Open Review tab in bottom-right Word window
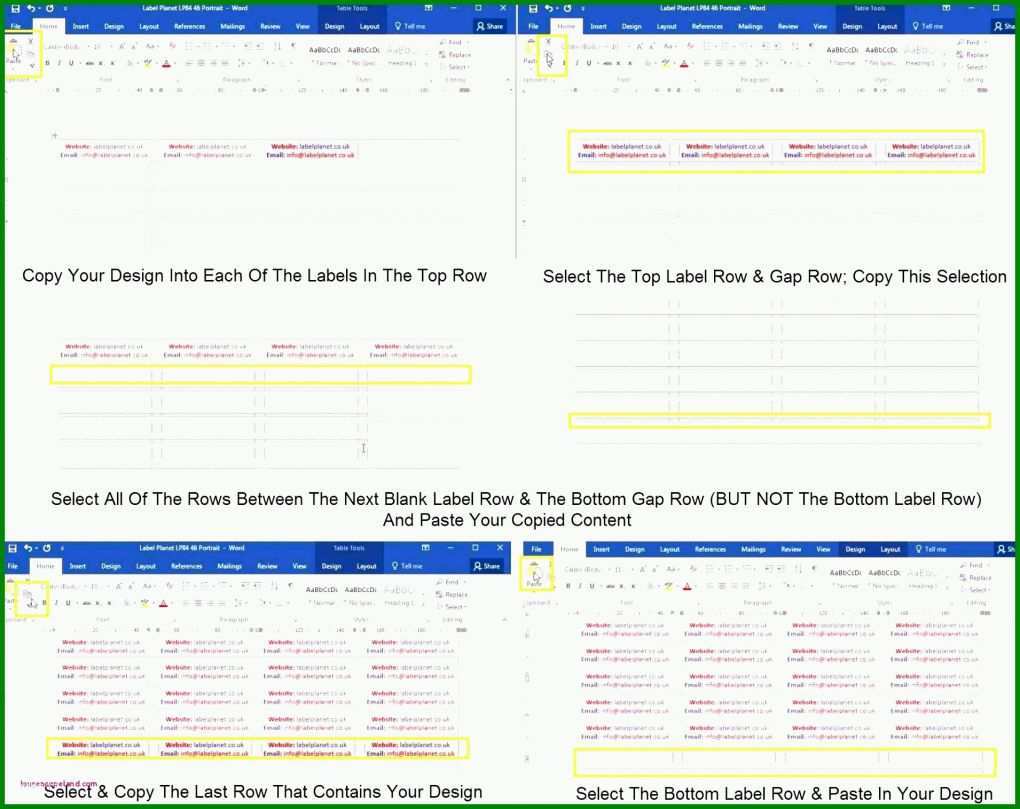 pos(791,549)
